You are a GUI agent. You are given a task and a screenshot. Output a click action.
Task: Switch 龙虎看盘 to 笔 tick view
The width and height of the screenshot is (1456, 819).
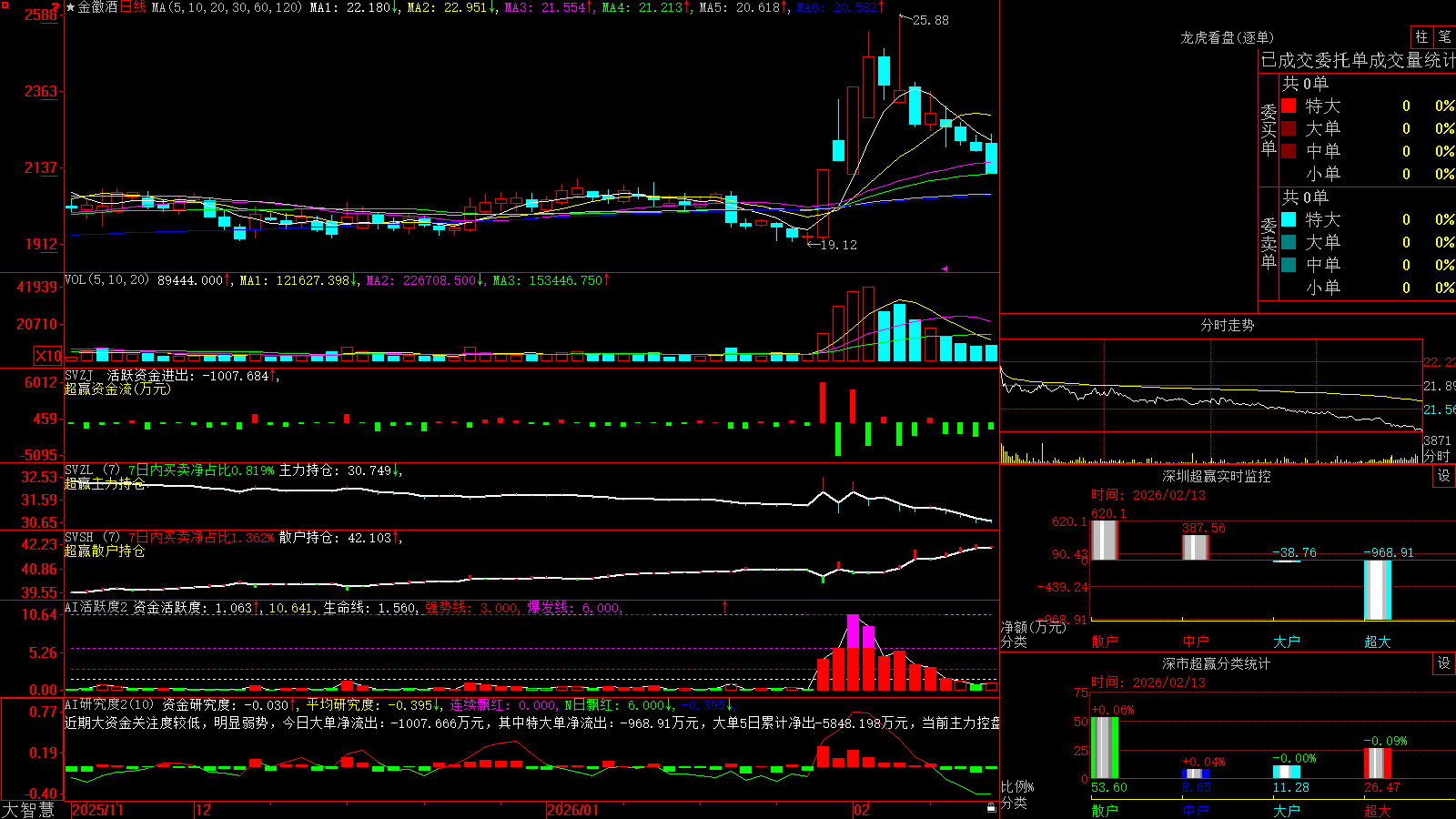(1444, 36)
